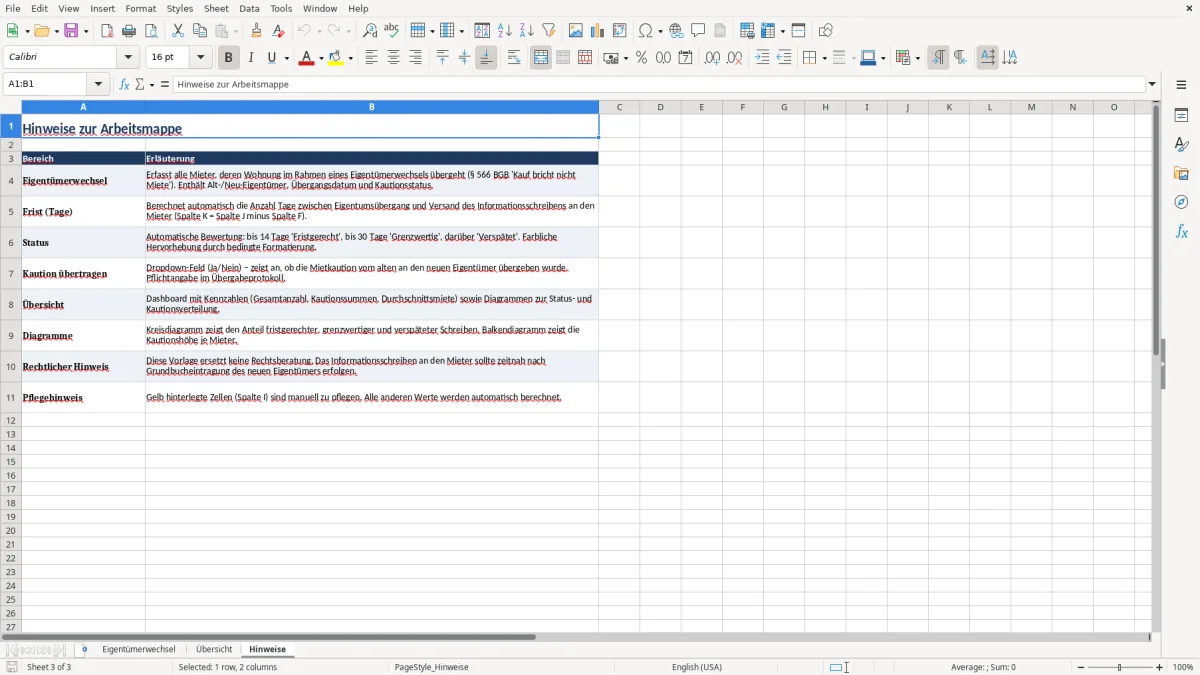Viewport: 1200px width, 675px height.
Task: Click the Insert Hyperlink icon
Action: tap(676, 31)
